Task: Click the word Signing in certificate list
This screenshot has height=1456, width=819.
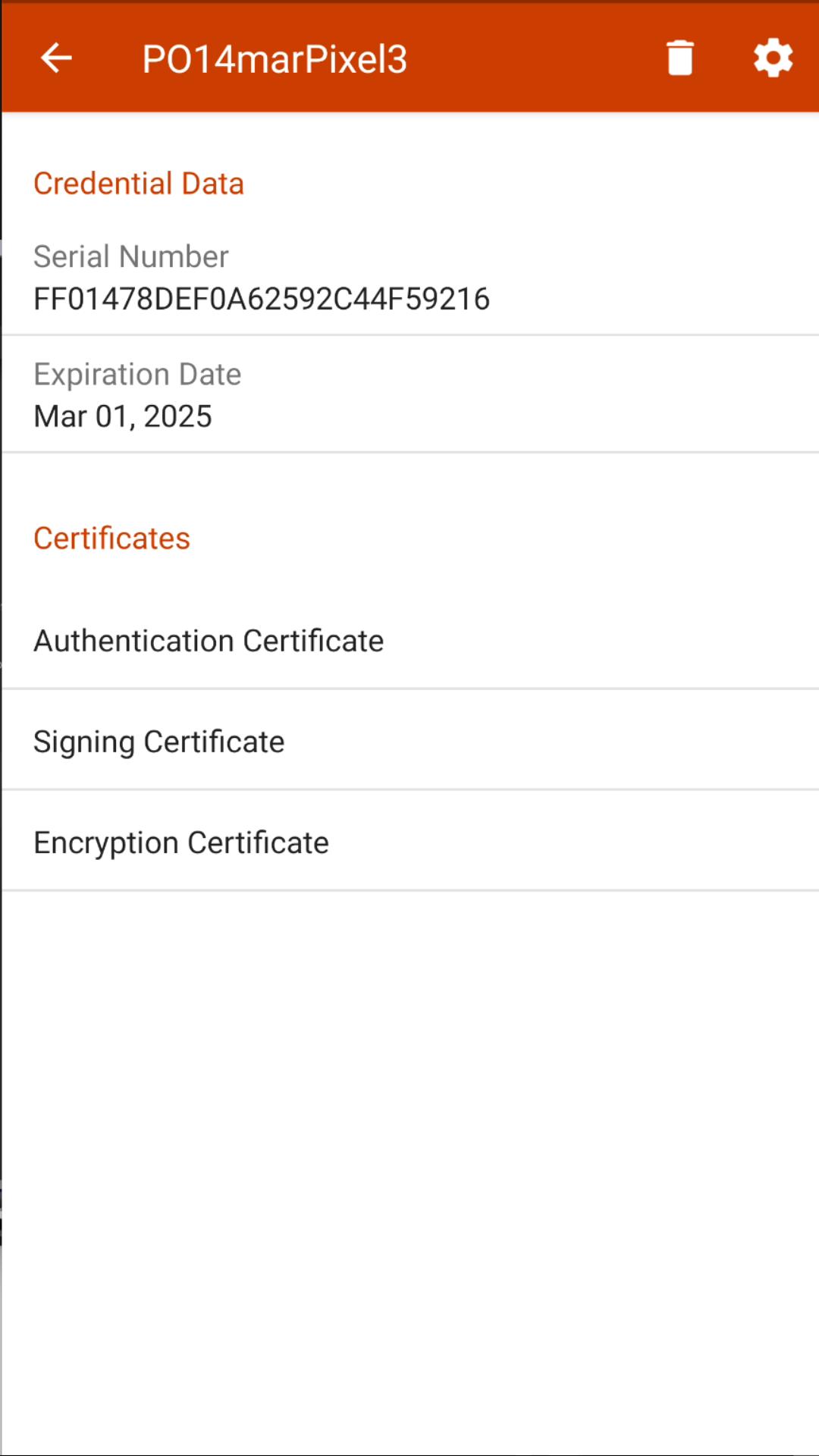Action: (x=84, y=742)
